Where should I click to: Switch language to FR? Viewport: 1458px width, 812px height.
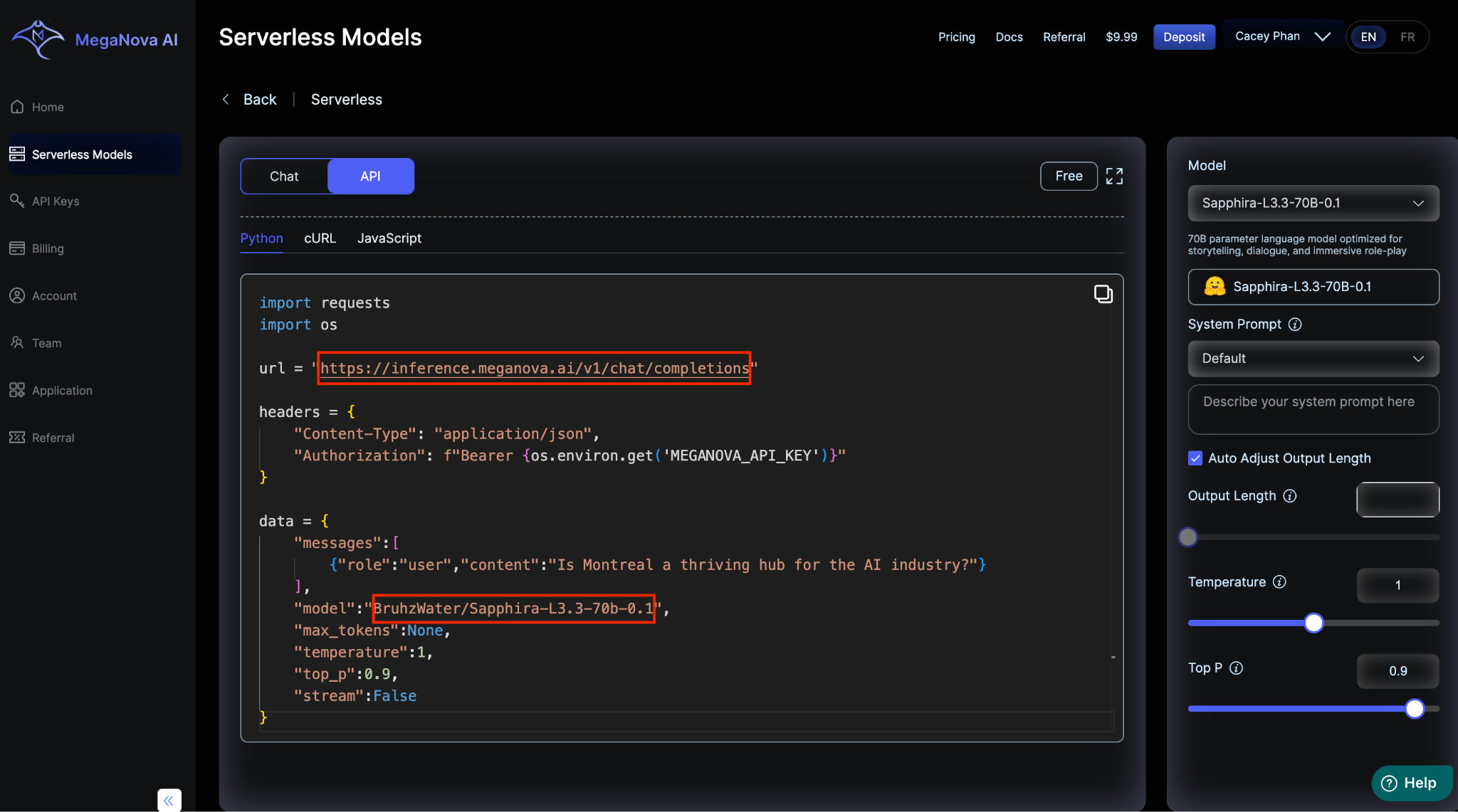[1407, 37]
